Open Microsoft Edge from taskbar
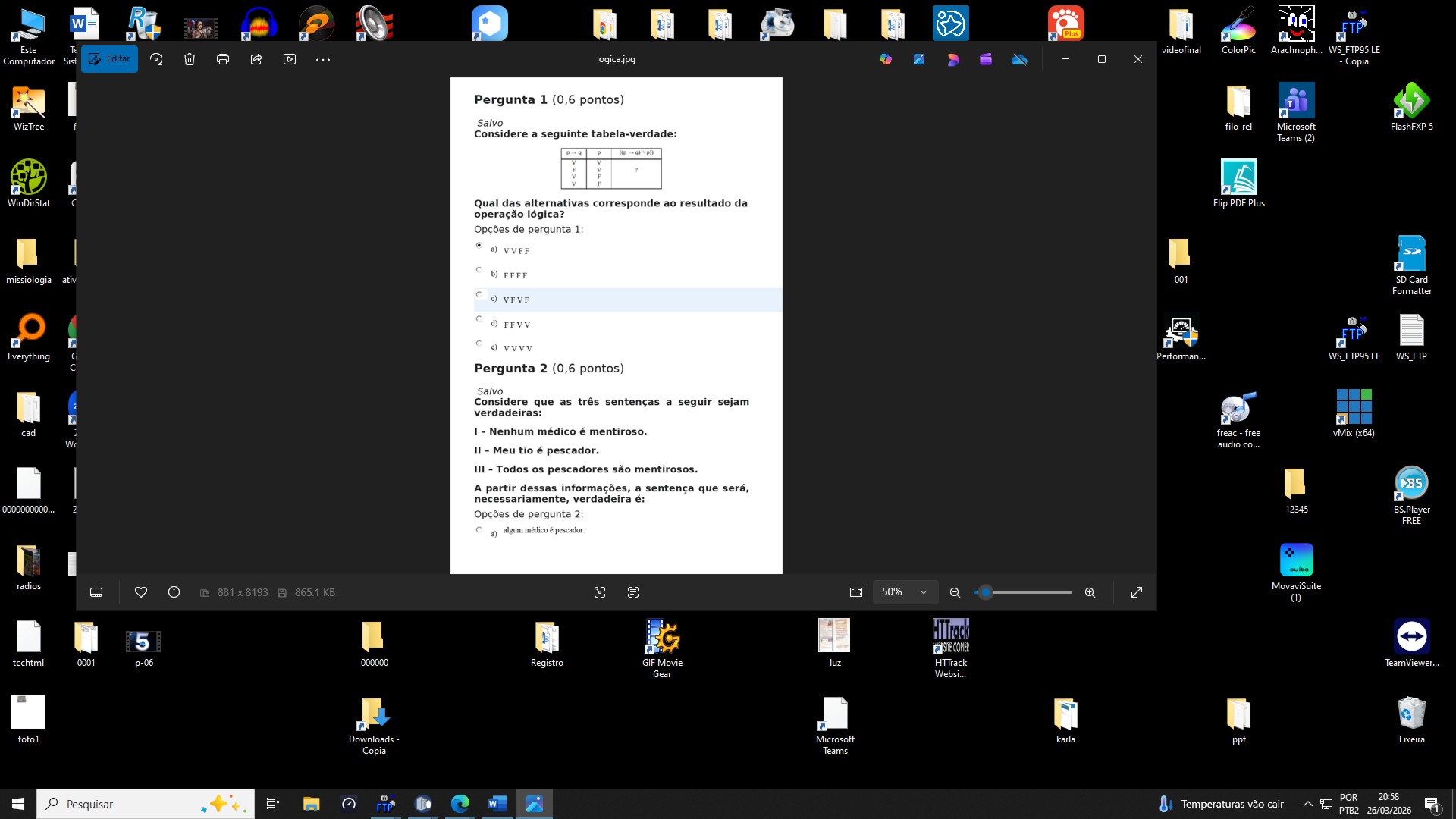 [x=460, y=804]
